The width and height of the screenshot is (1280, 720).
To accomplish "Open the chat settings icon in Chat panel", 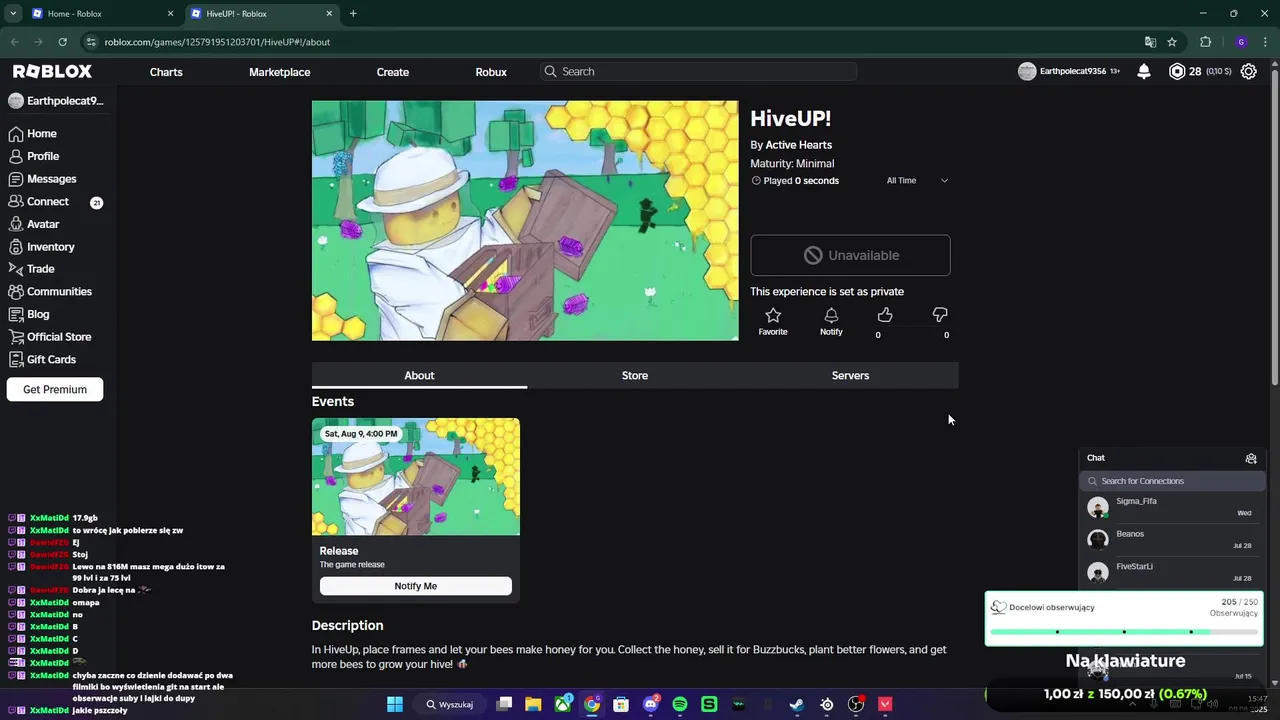I will (1251, 458).
